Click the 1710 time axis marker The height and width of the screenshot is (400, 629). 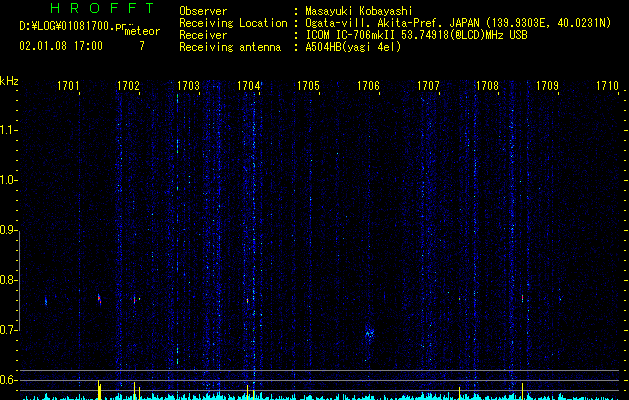point(607,85)
